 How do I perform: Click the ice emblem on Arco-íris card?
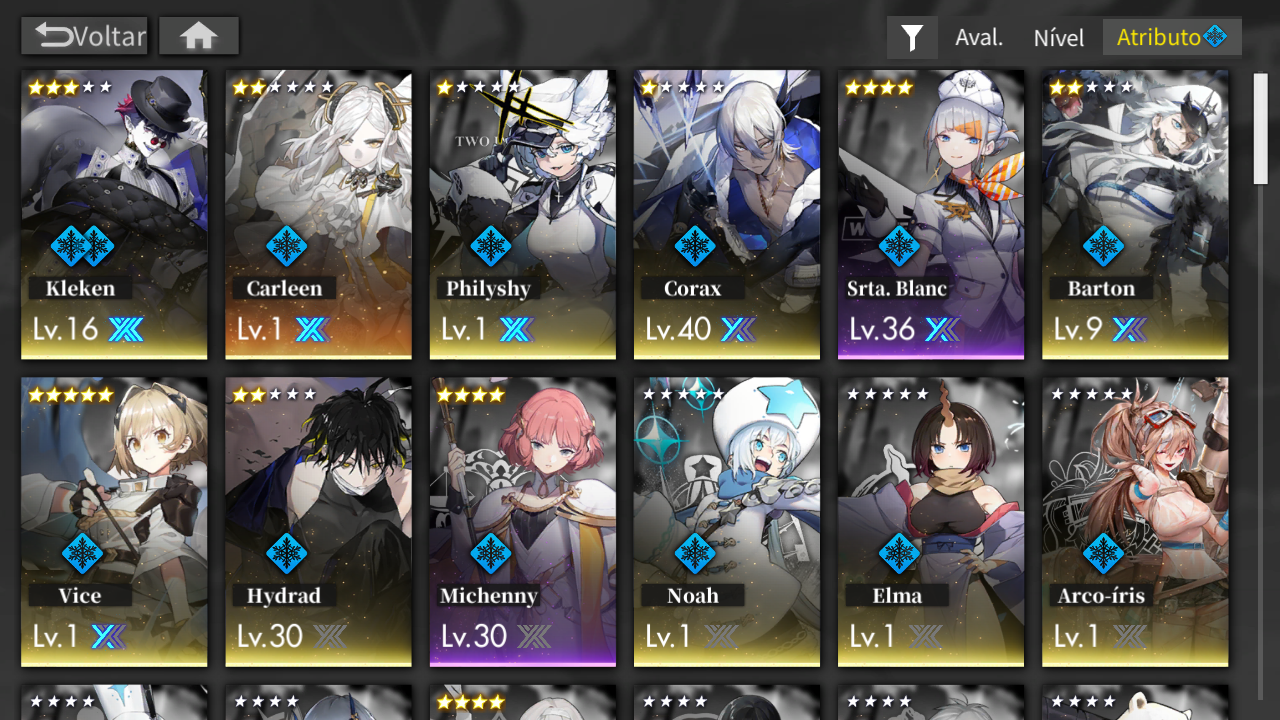[x=1102, y=553]
